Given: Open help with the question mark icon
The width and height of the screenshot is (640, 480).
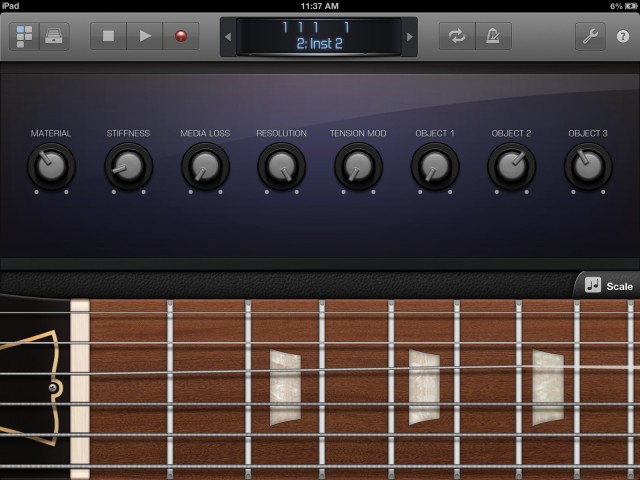Looking at the screenshot, I should click(623, 37).
